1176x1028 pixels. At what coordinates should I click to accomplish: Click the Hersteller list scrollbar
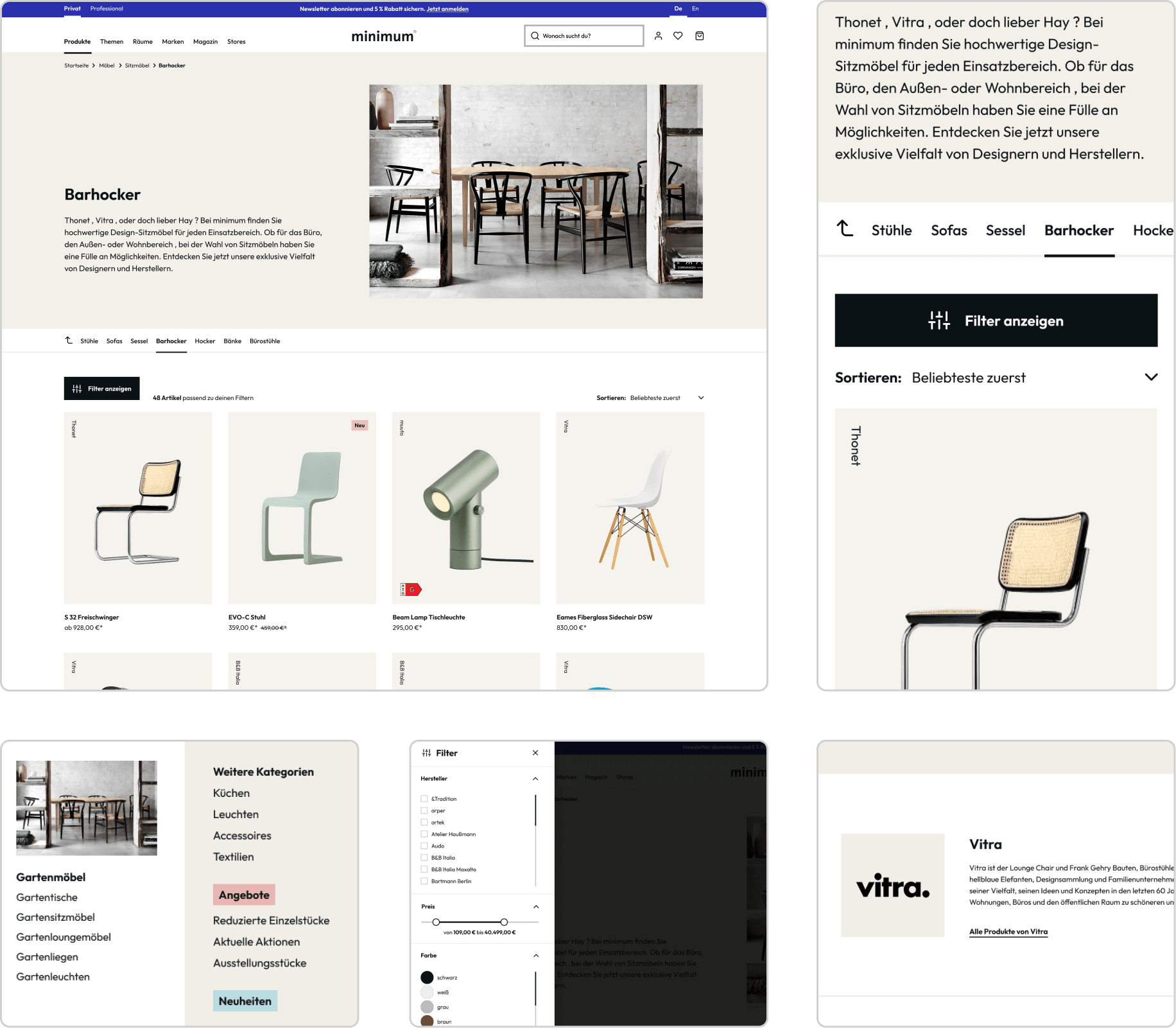tap(535, 810)
